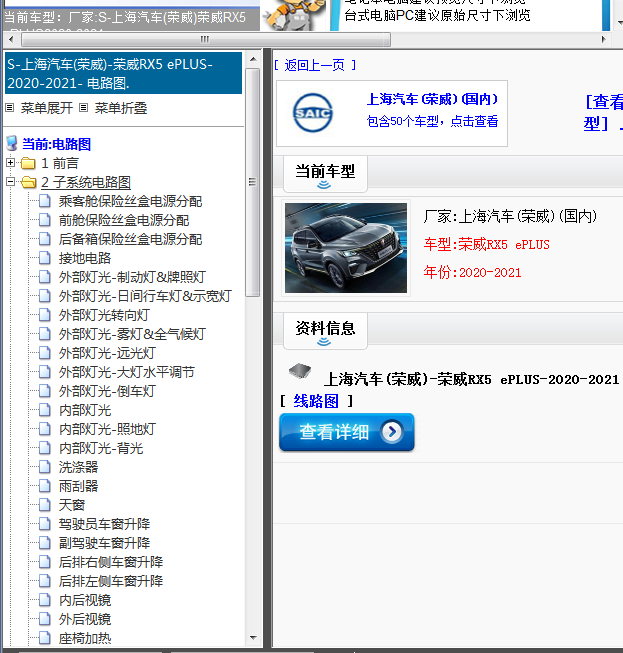Click page icon beside 外部灯光-远光灯

point(45,353)
